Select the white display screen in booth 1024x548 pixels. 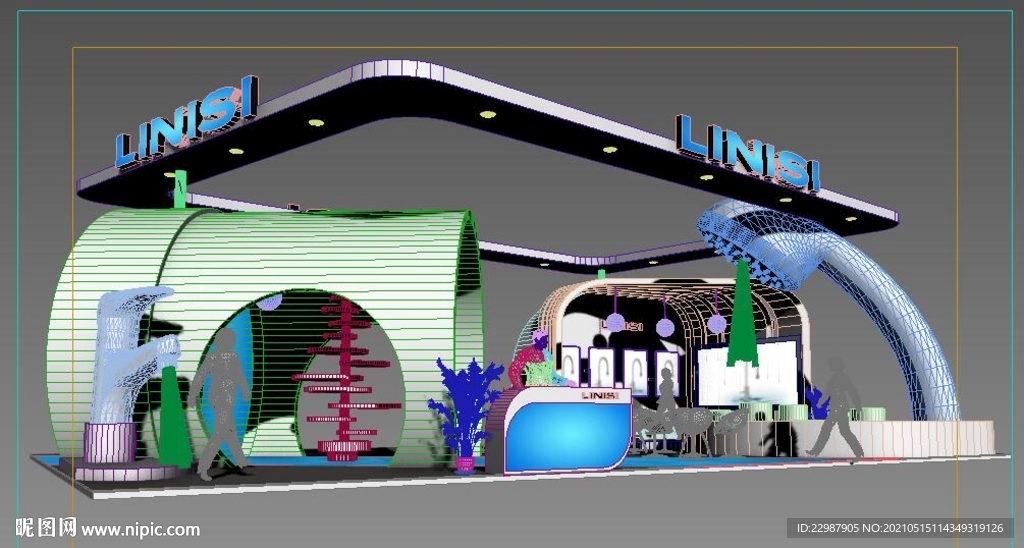coord(750,372)
